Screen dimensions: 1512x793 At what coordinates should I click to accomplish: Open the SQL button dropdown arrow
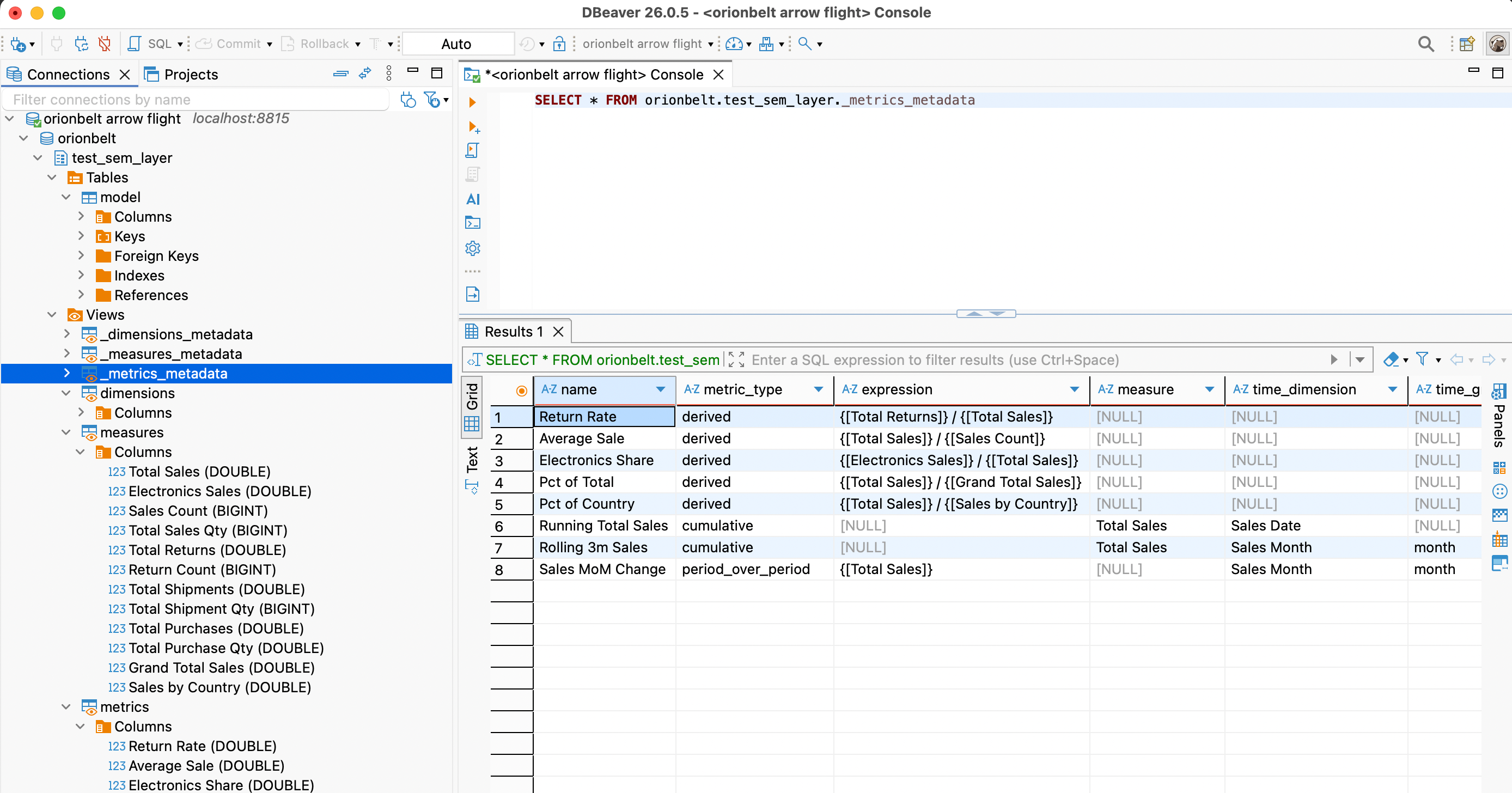coord(180,45)
